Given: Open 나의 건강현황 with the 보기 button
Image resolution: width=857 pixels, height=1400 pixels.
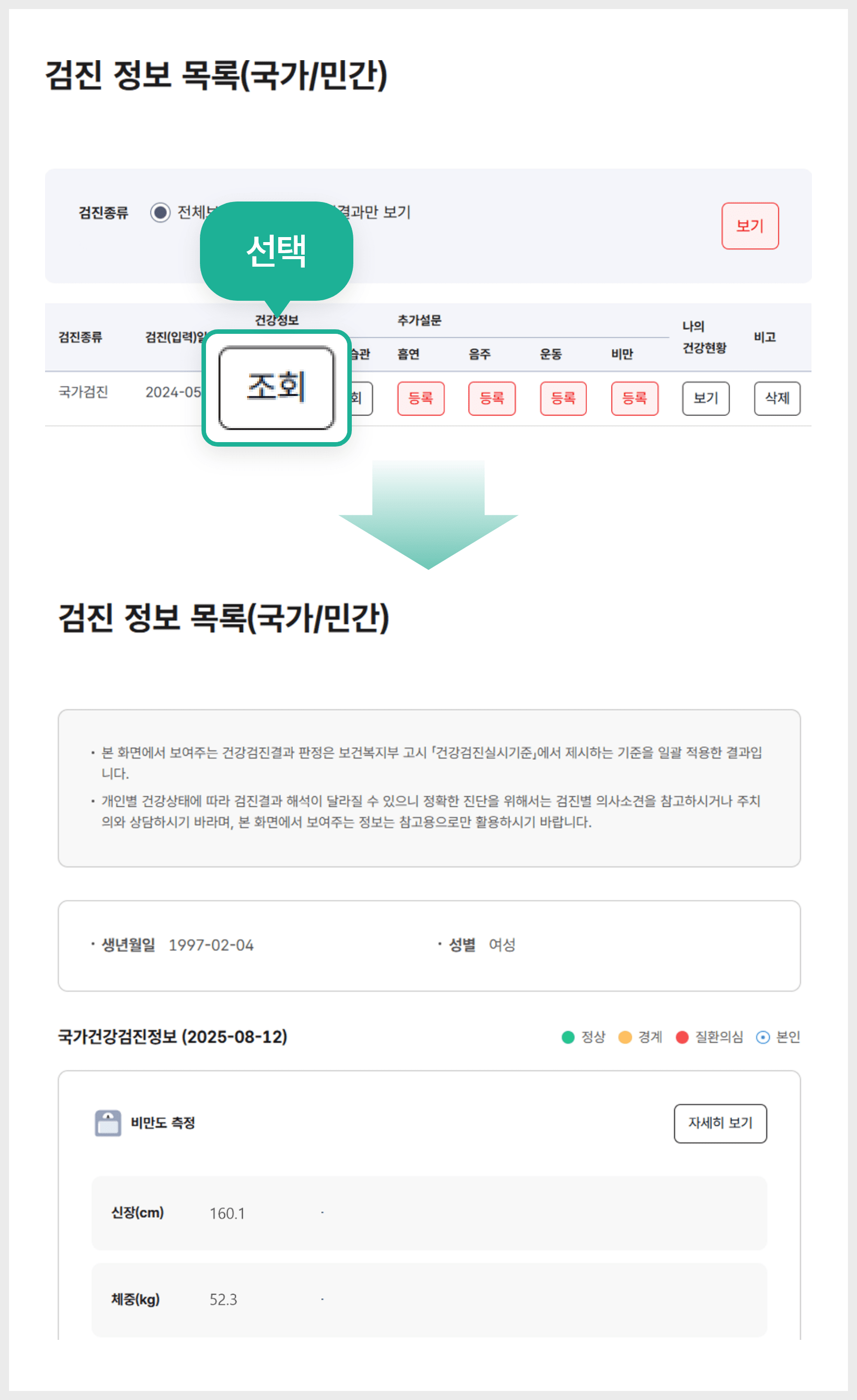Looking at the screenshot, I should coord(706,398).
